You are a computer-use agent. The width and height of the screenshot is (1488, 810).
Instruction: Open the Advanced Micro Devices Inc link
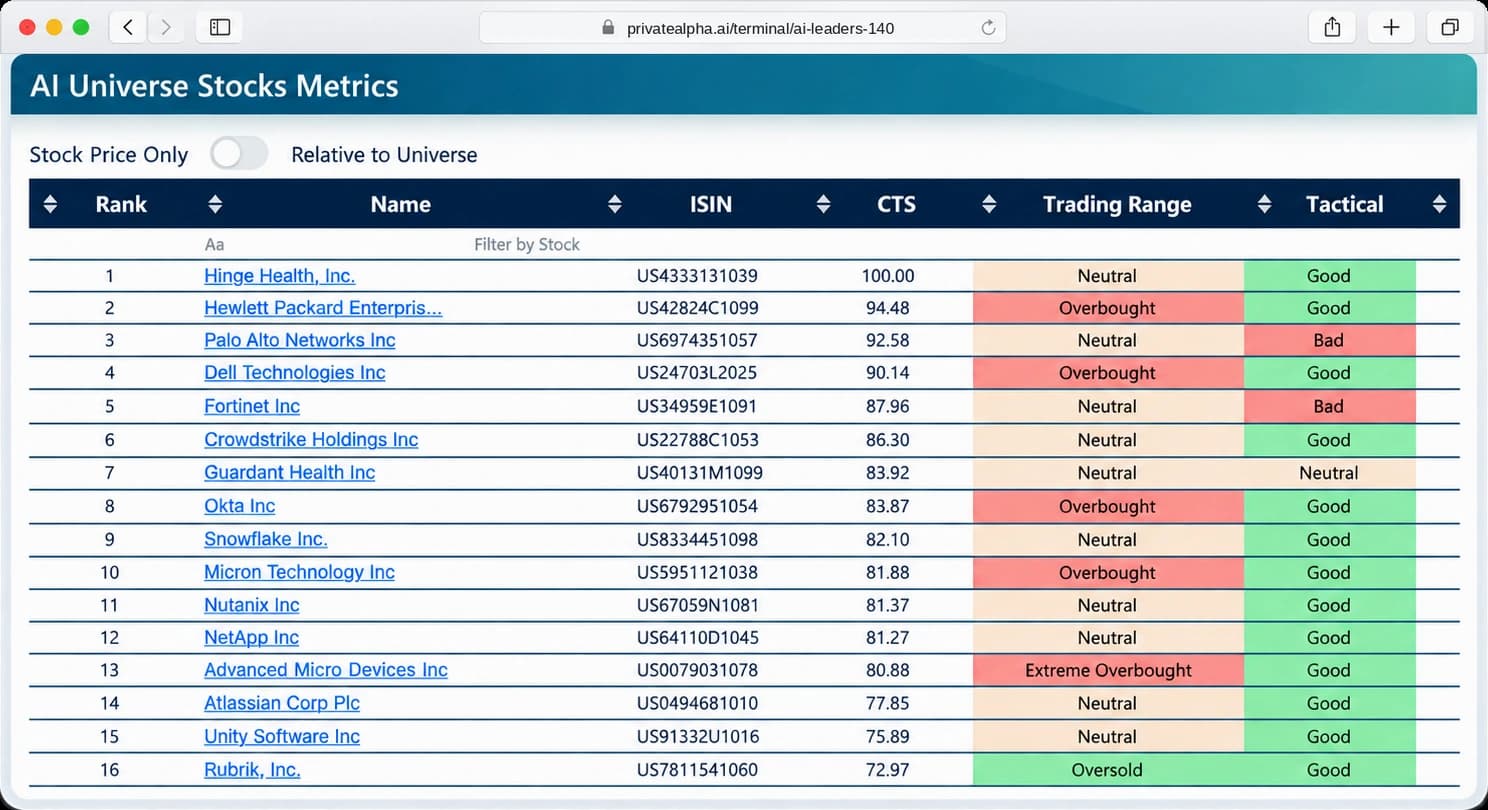tap(326, 670)
